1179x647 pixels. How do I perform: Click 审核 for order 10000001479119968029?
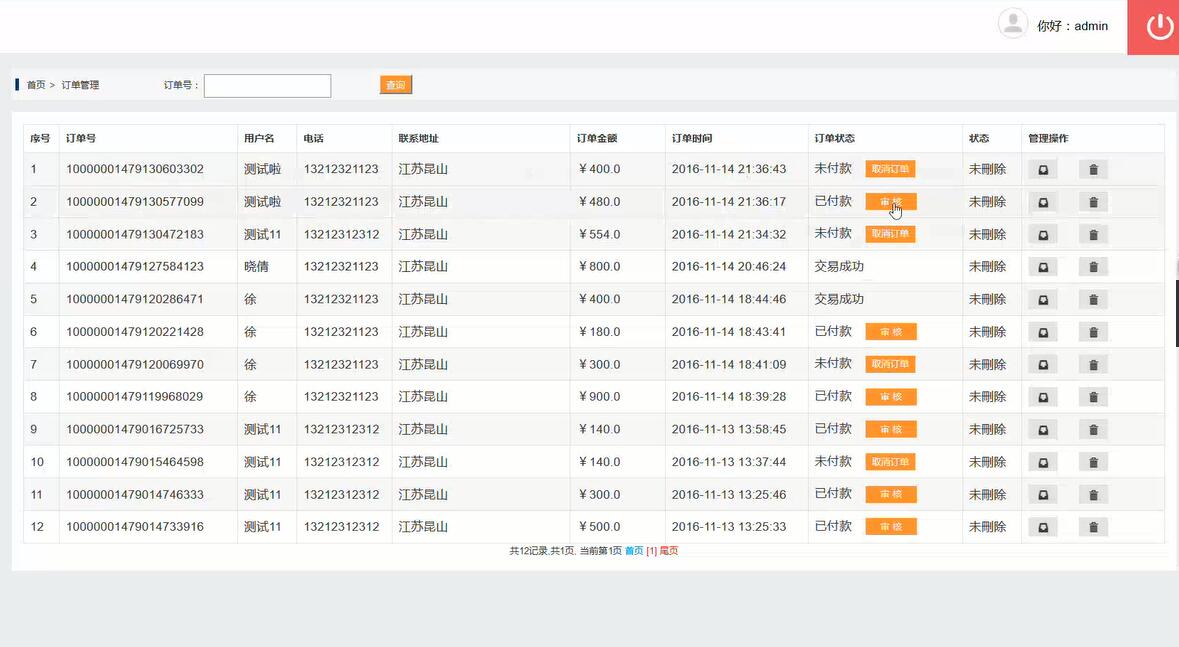(890, 396)
